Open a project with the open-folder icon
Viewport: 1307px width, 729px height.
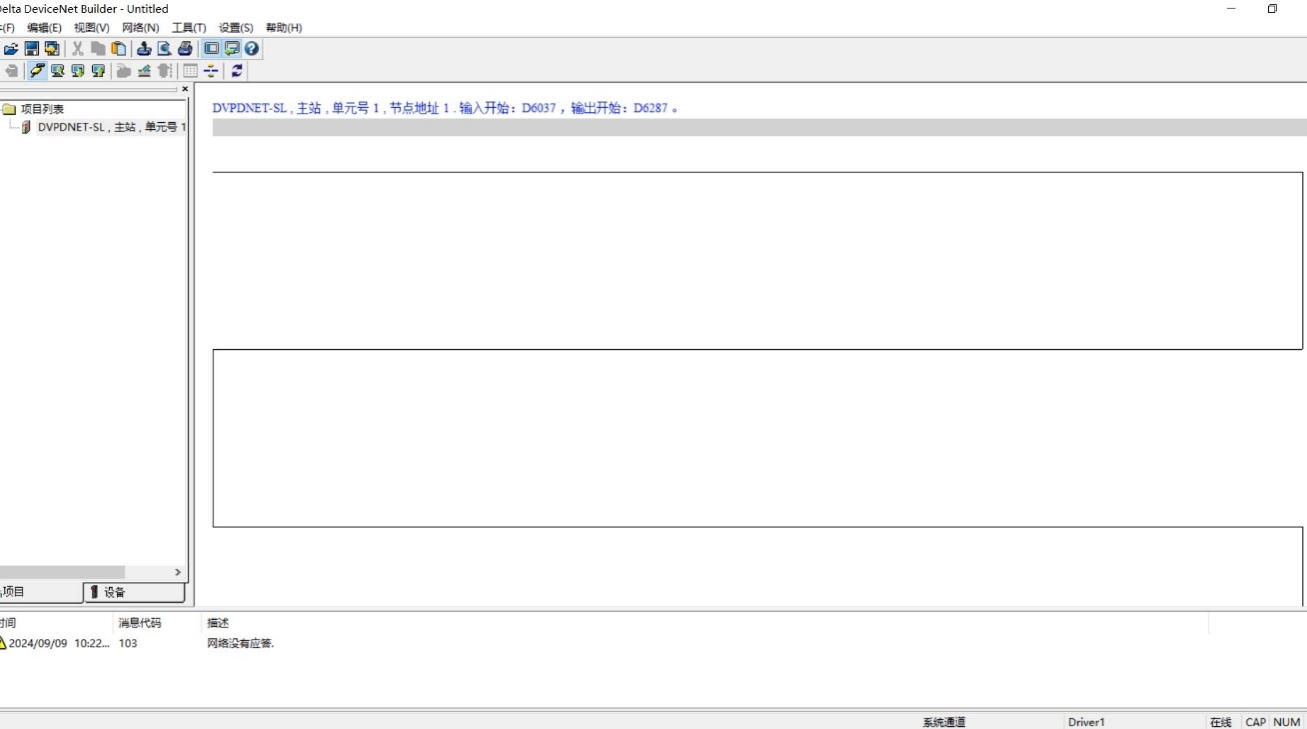click(x=11, y=48)
